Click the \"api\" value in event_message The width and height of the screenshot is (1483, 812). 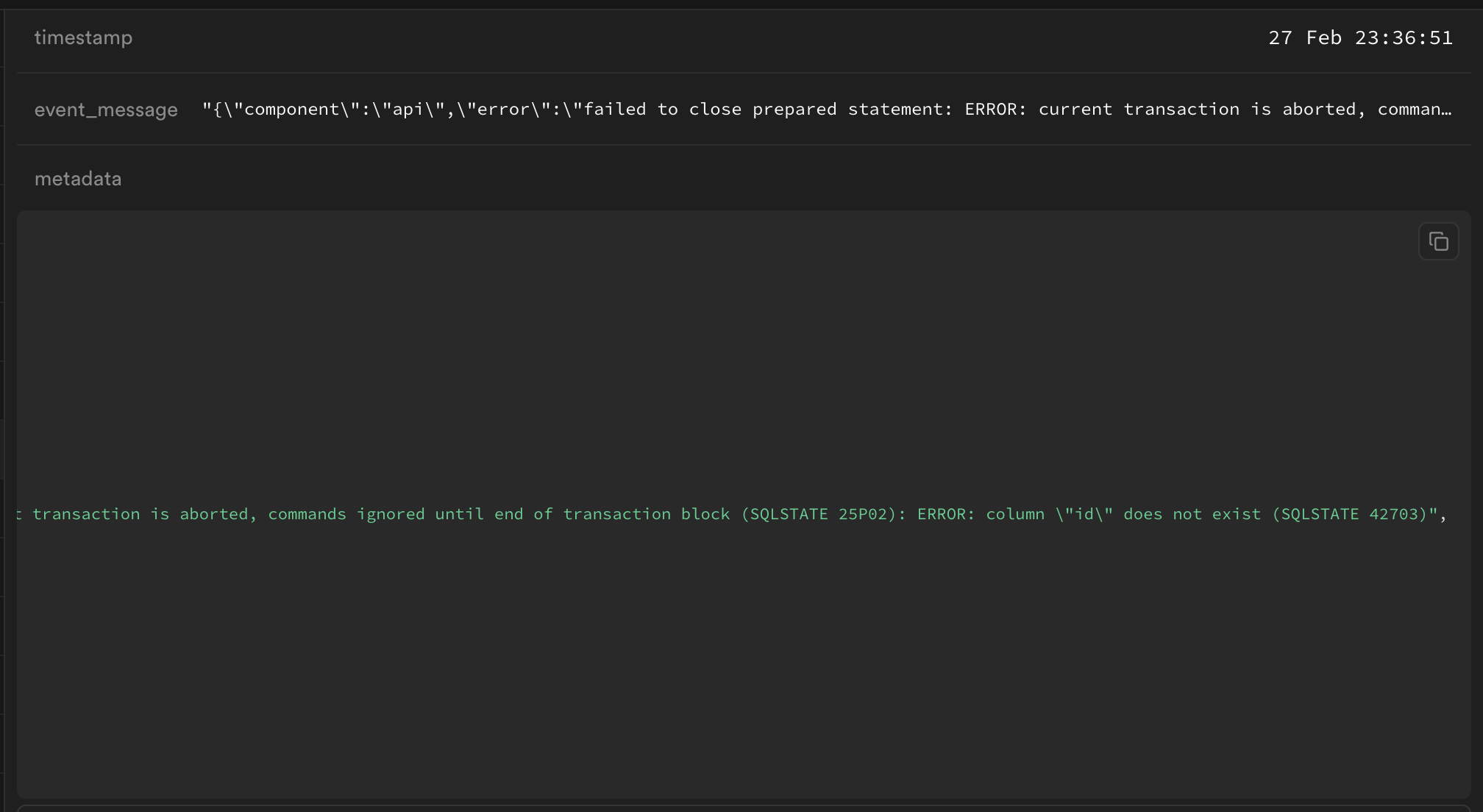(x=408, y=110)
